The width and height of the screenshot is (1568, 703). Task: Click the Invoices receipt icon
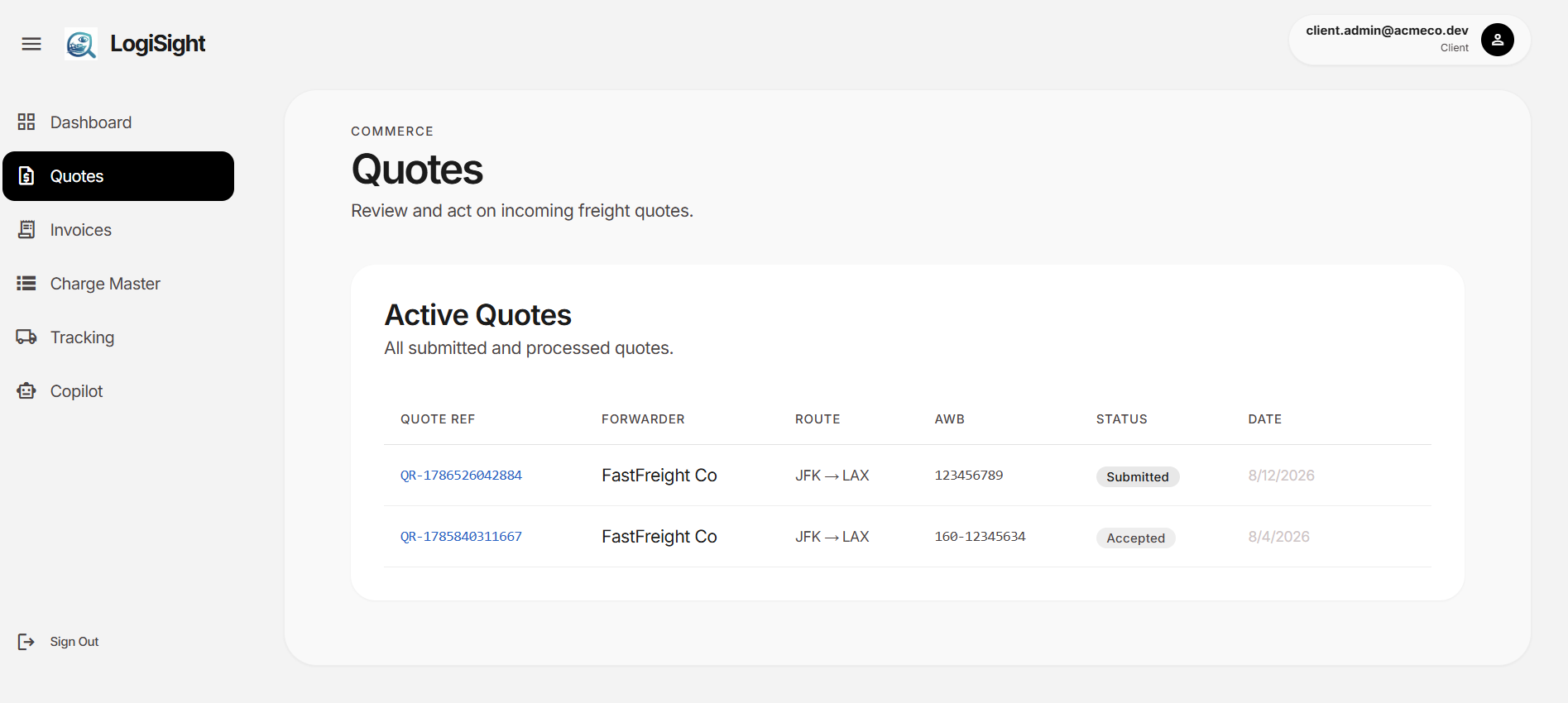point(26,230)
